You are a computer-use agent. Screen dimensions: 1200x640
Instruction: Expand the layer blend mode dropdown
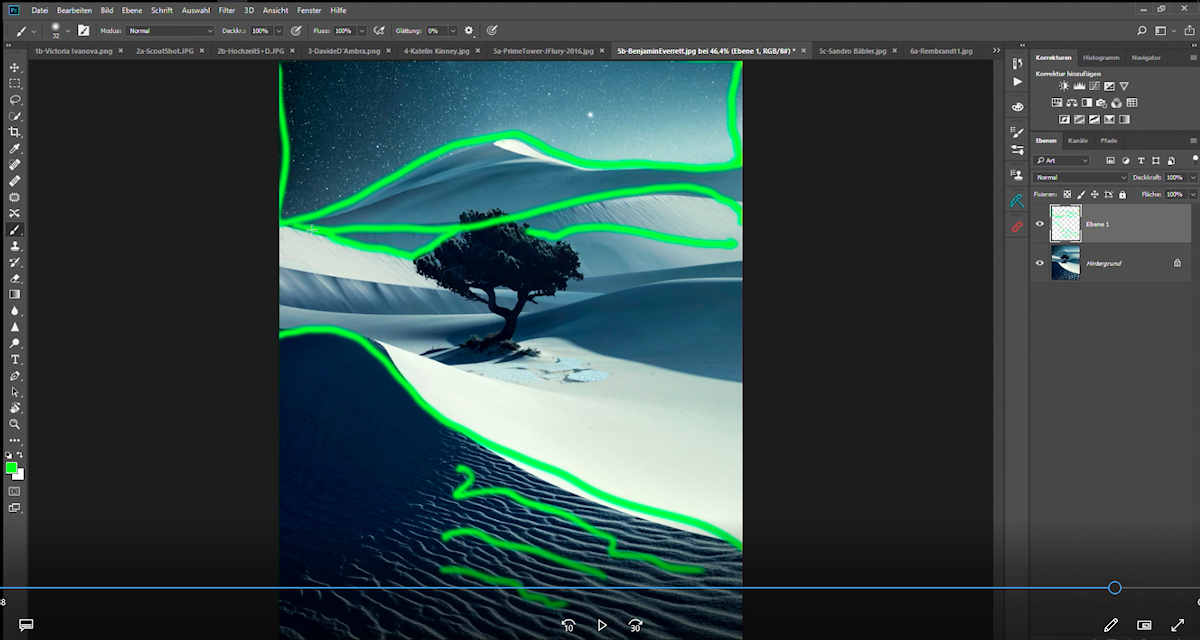click(1082, 177)
